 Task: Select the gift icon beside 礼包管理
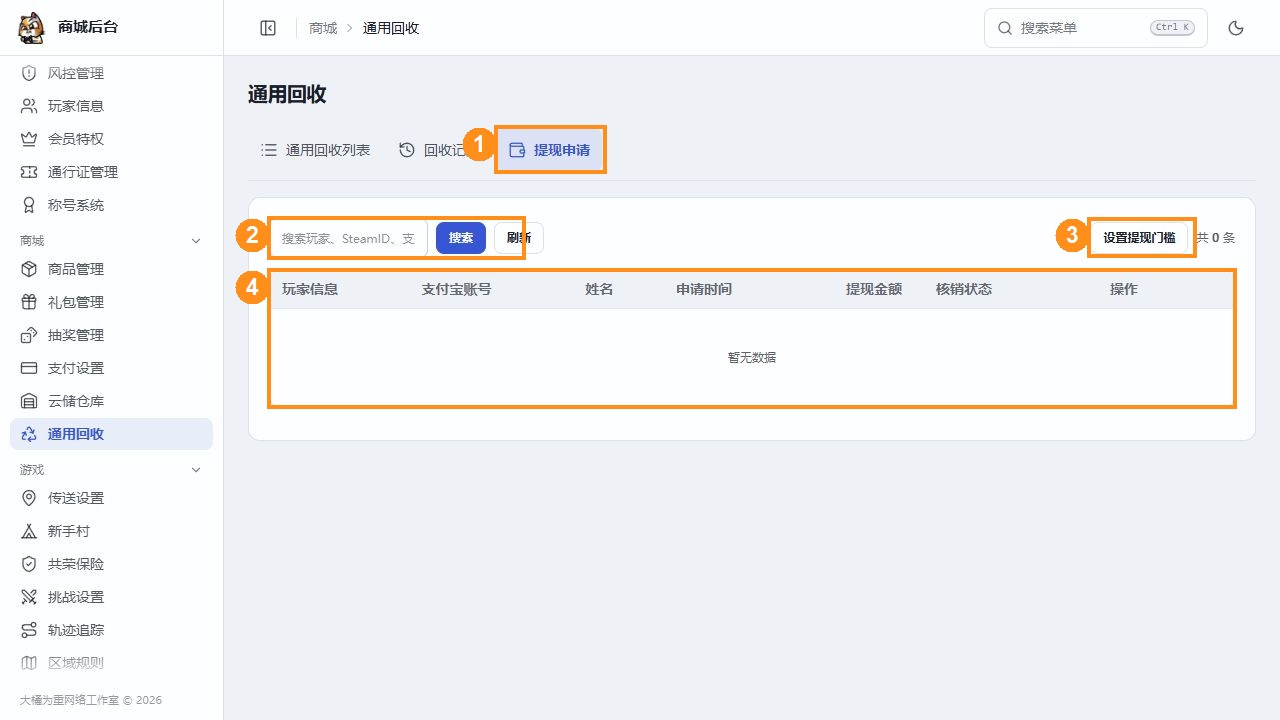(29, 302)
